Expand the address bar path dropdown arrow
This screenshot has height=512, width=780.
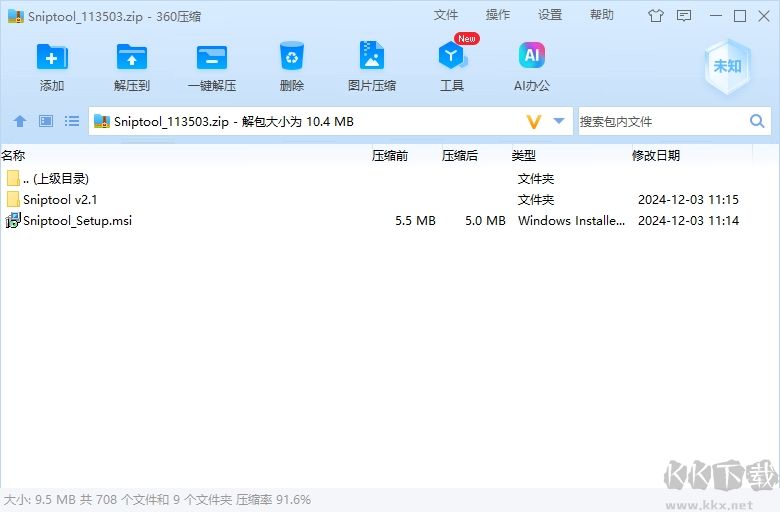[x=559, y=121]
